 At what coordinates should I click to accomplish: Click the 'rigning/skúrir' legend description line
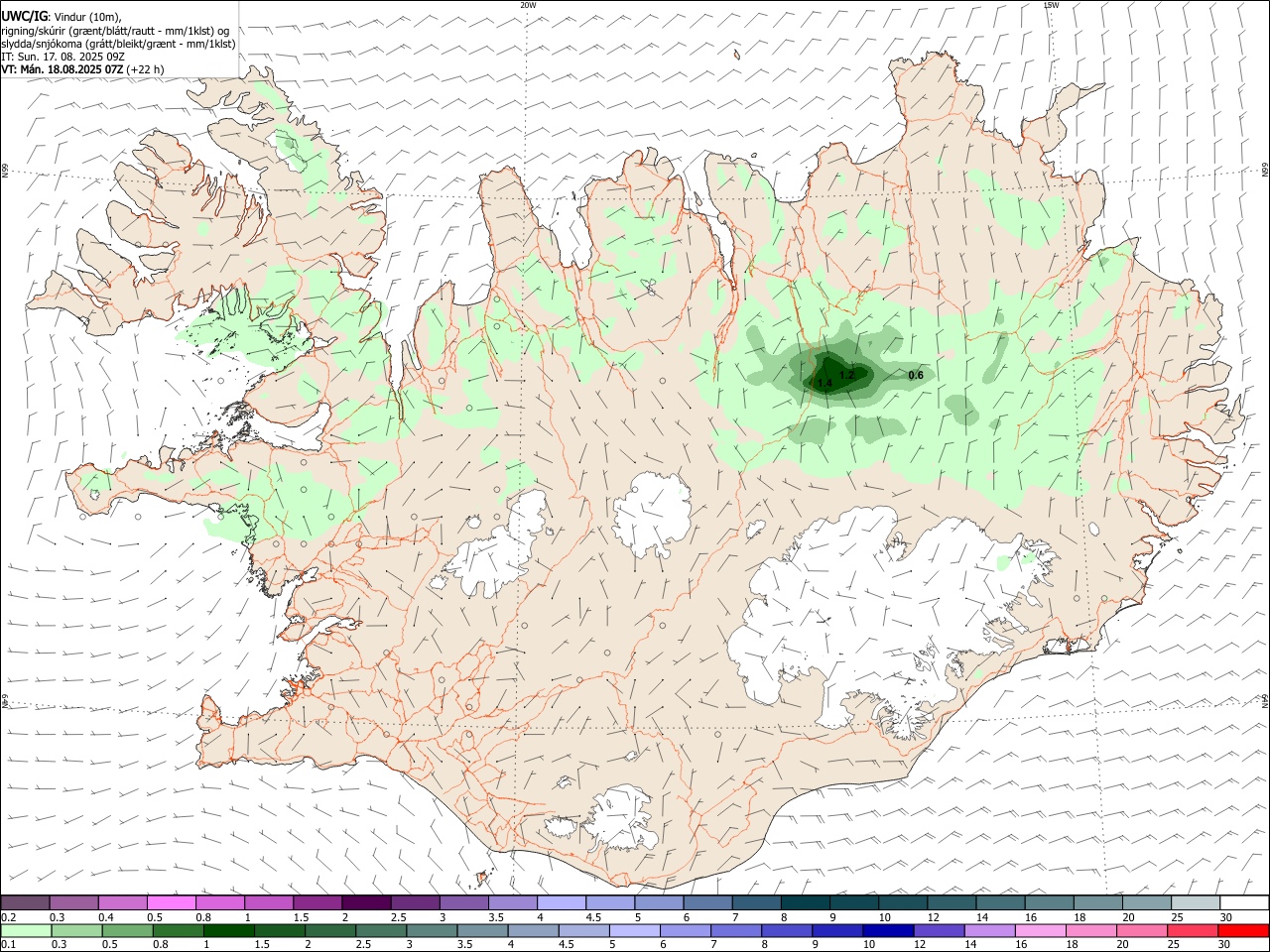tap(115, 30)
